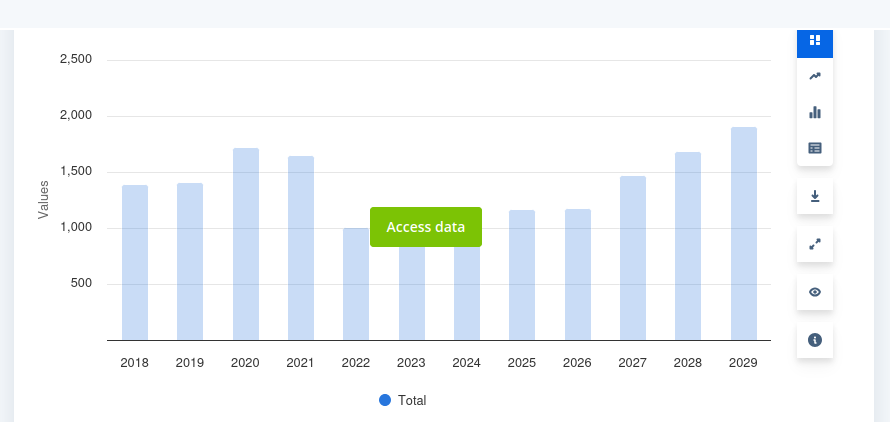
Task: Switch to the data table view
Action: (x=815, y=148)
